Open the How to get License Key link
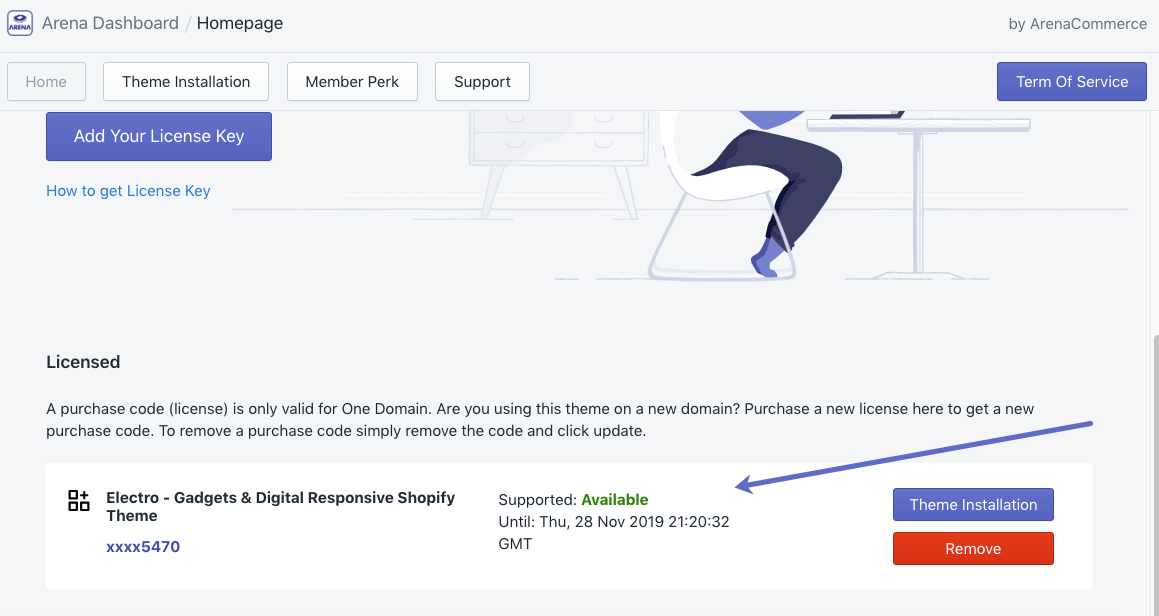Image resolution: width=1159 pixels, height=616 pixels. pos(128,190)
